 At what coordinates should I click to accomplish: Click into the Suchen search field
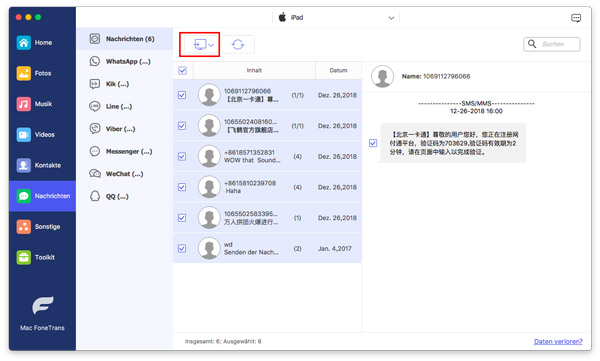552,44
